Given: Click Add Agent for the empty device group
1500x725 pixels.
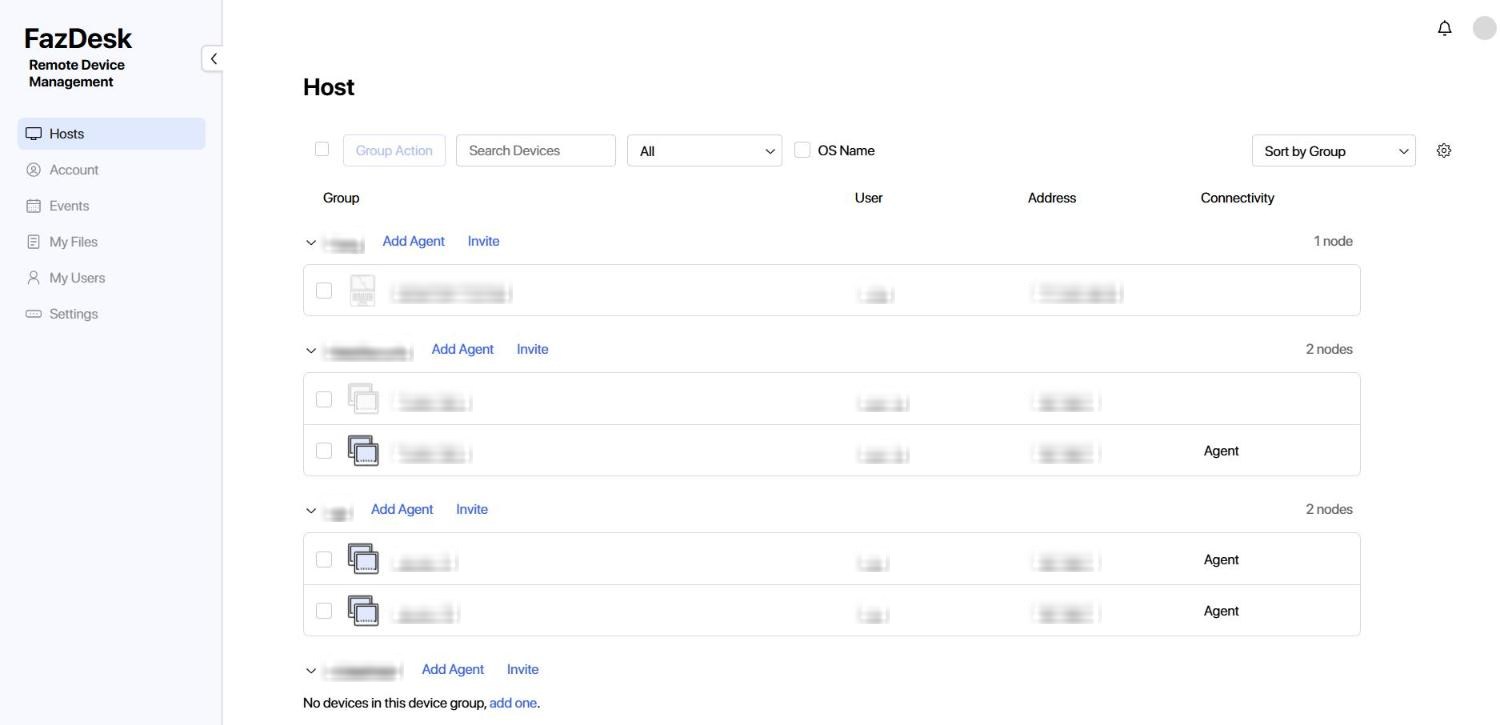Looking at the screenshot, I should pos(453,669).
